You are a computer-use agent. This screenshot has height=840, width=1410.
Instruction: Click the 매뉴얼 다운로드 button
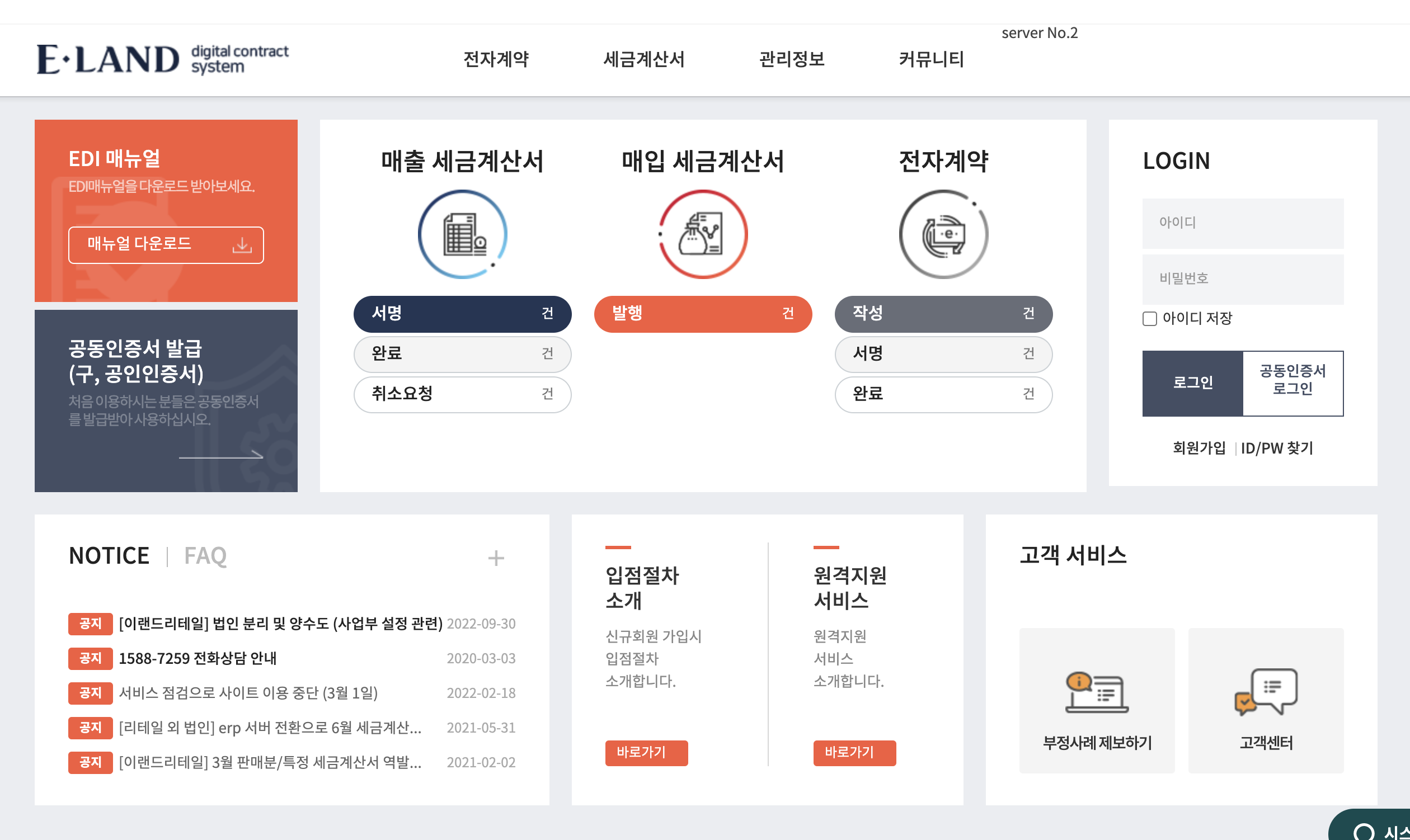[166, 245]
